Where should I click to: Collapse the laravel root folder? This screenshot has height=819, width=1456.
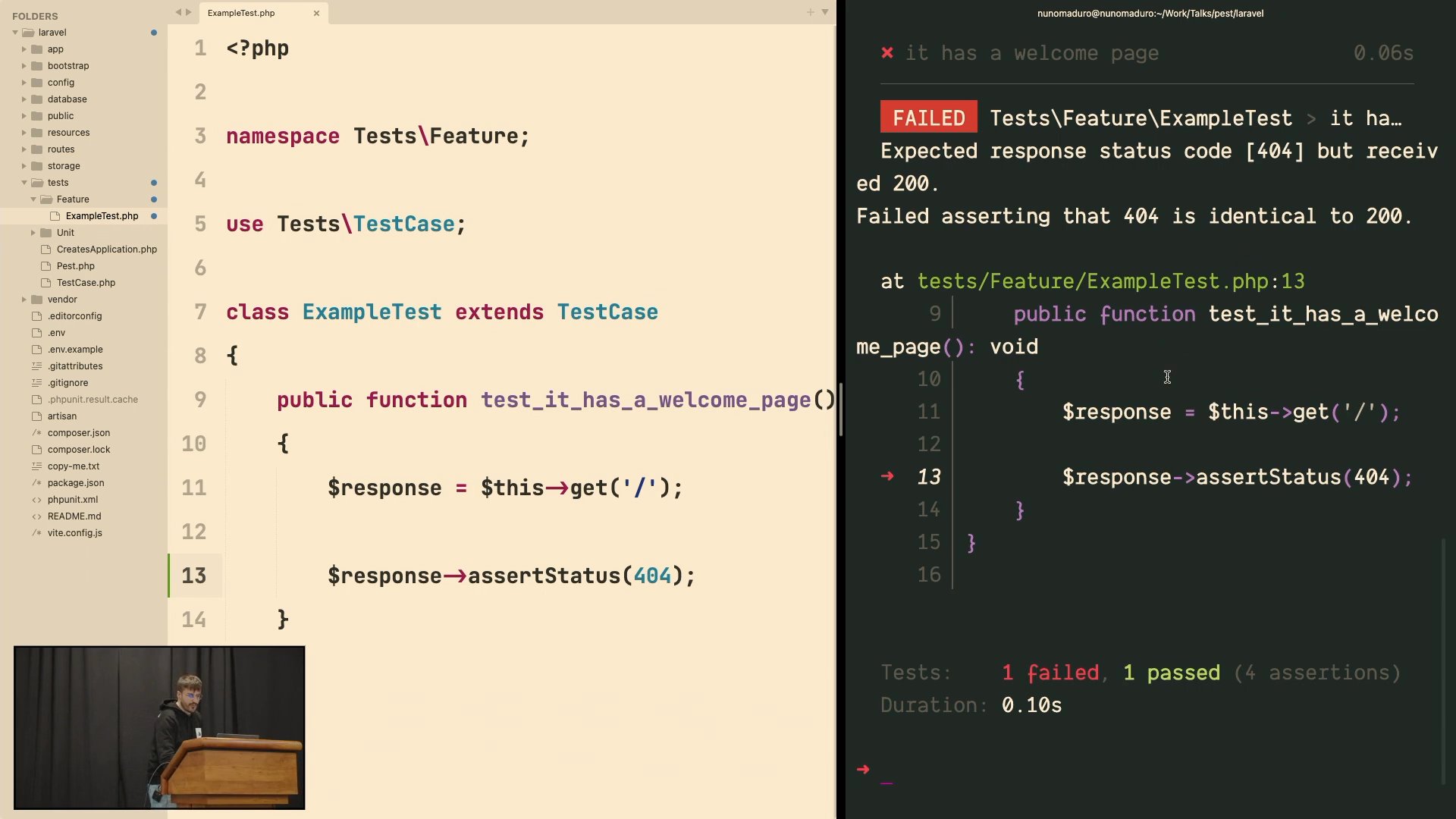coord(15,33)
